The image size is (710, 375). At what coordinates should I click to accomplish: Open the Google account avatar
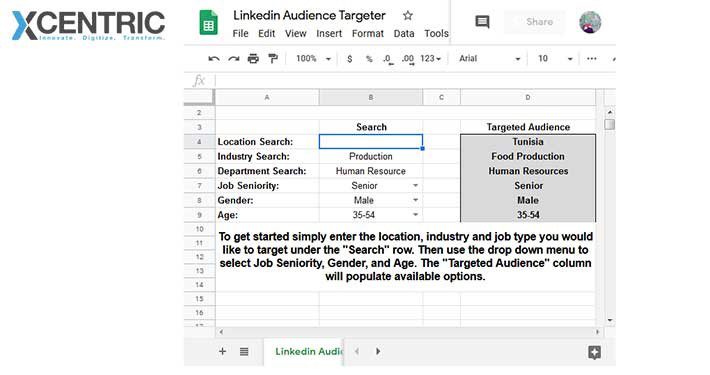pos(590,22)
